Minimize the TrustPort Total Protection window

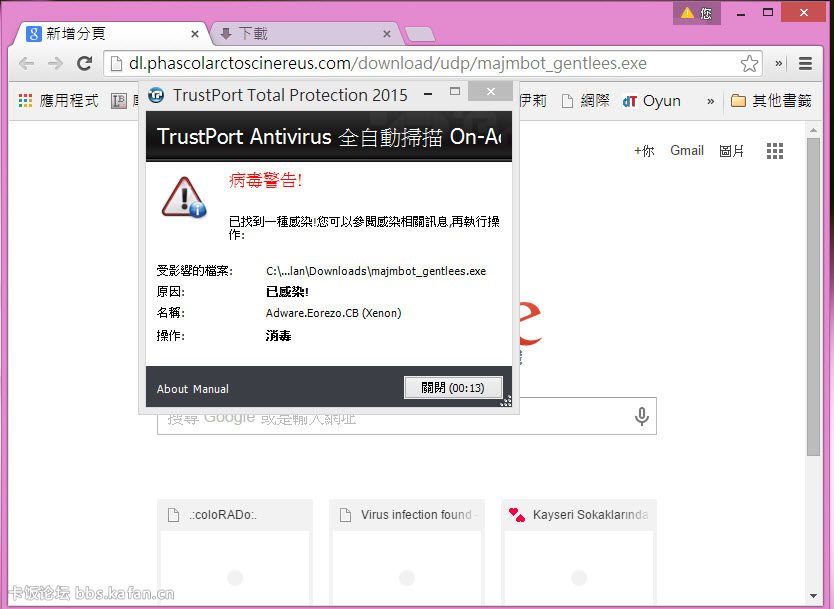[428, 94]
